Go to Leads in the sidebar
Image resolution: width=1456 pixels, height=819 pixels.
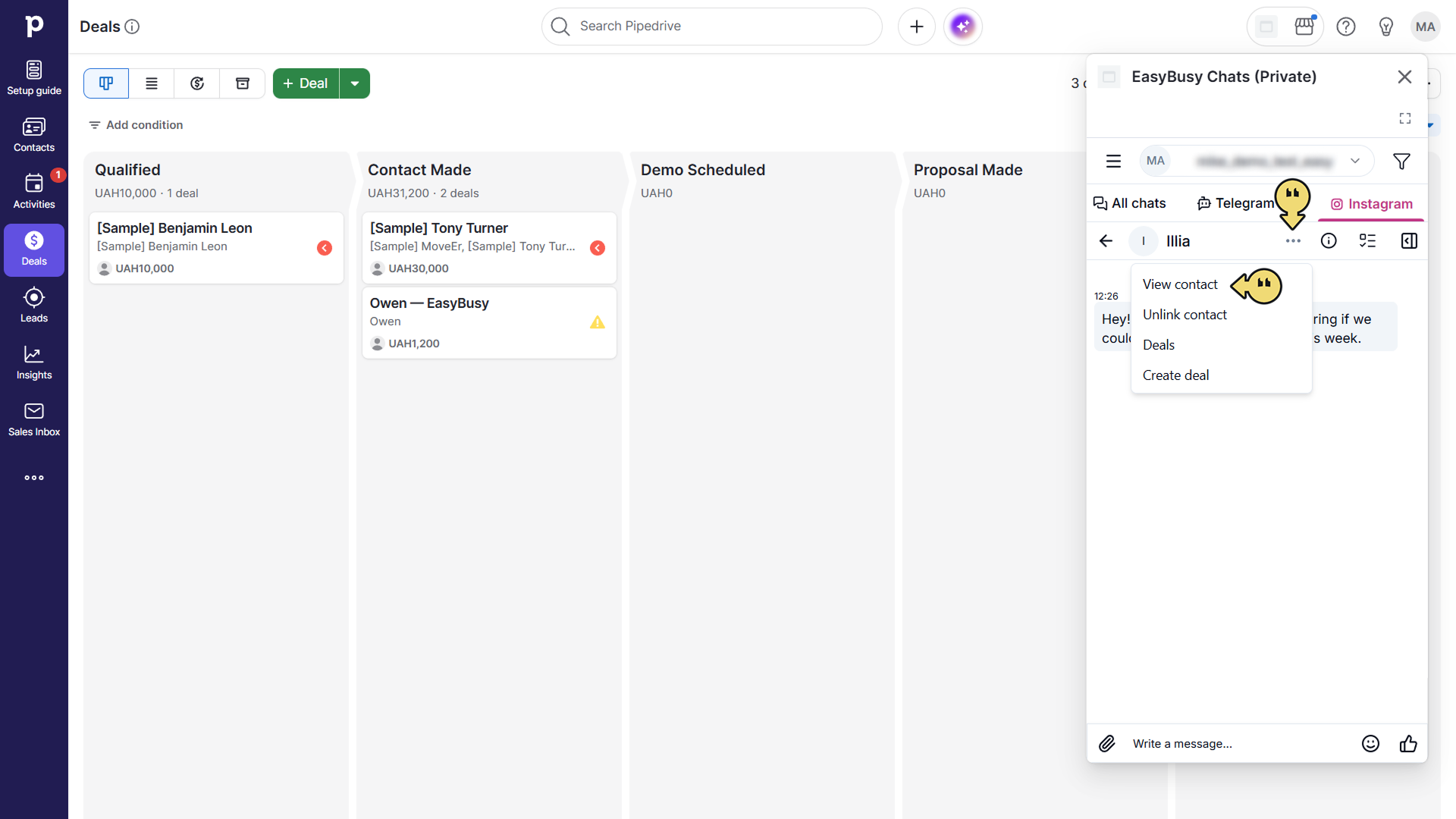coord(34,306)
